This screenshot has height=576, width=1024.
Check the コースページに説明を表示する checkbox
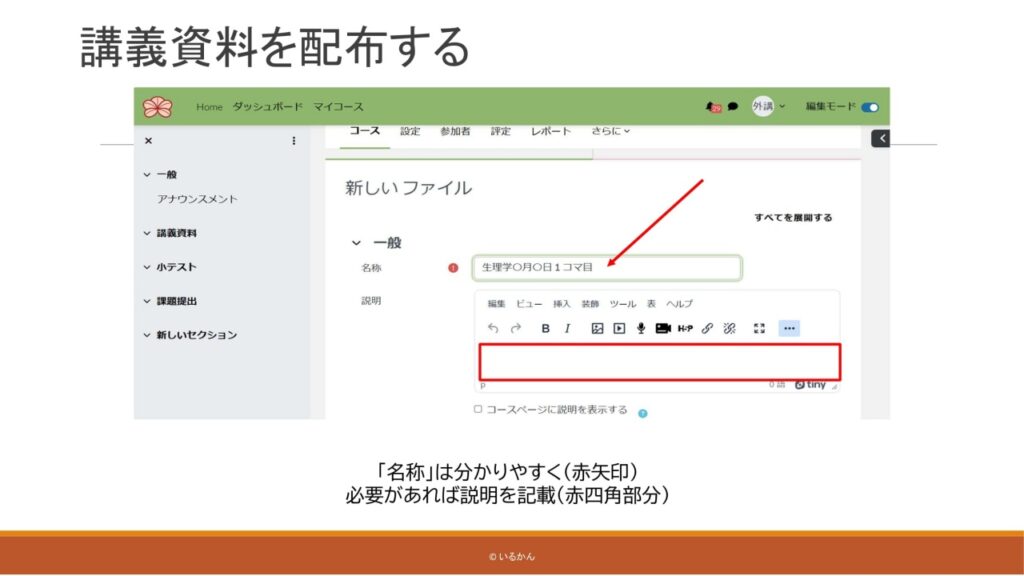(478, 409)
